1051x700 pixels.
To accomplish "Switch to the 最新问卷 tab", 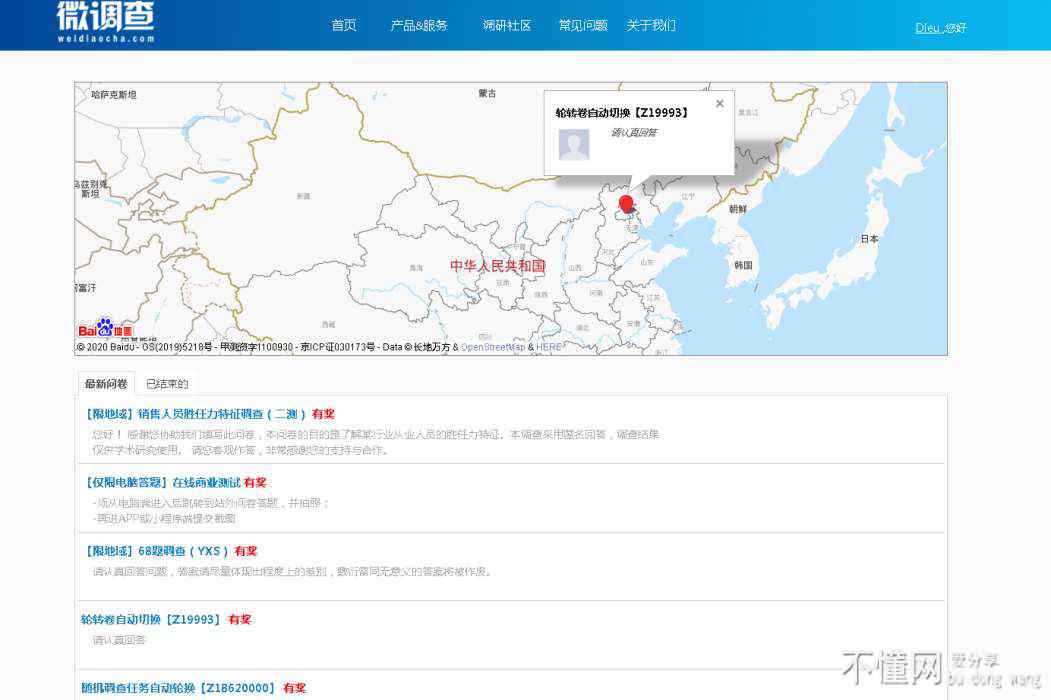I will tap(106, 384).
